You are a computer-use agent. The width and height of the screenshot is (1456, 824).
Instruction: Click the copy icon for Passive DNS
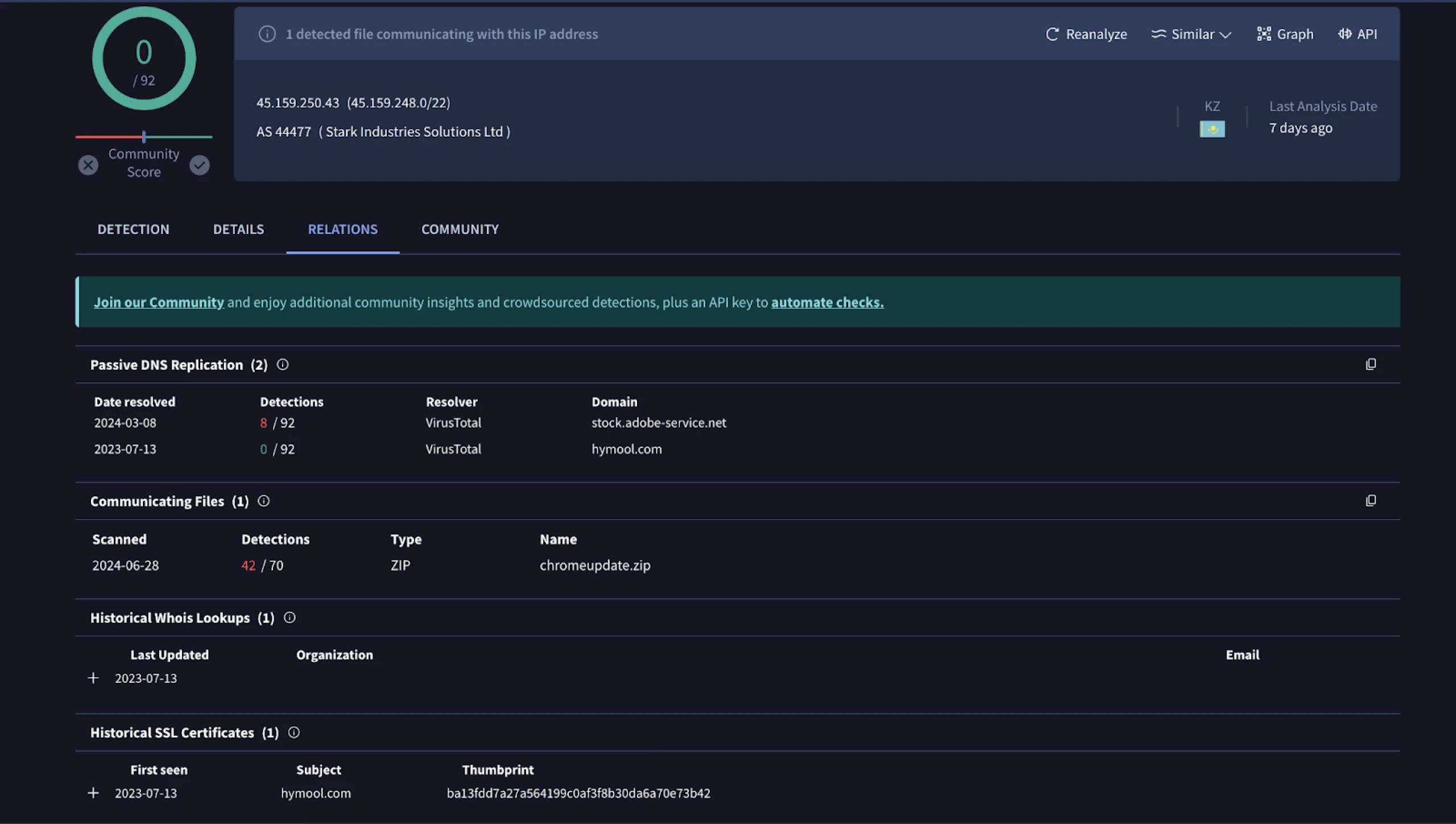[1370, 364]
